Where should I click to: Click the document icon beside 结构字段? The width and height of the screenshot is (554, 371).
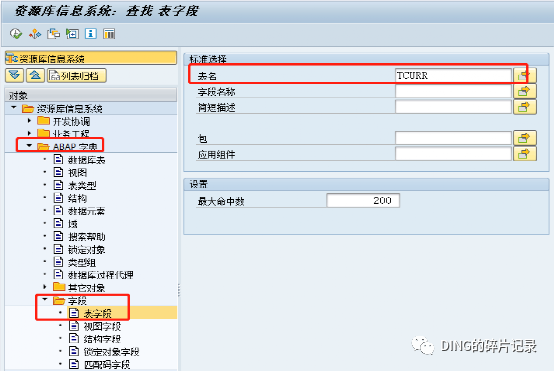click(74, 338)
